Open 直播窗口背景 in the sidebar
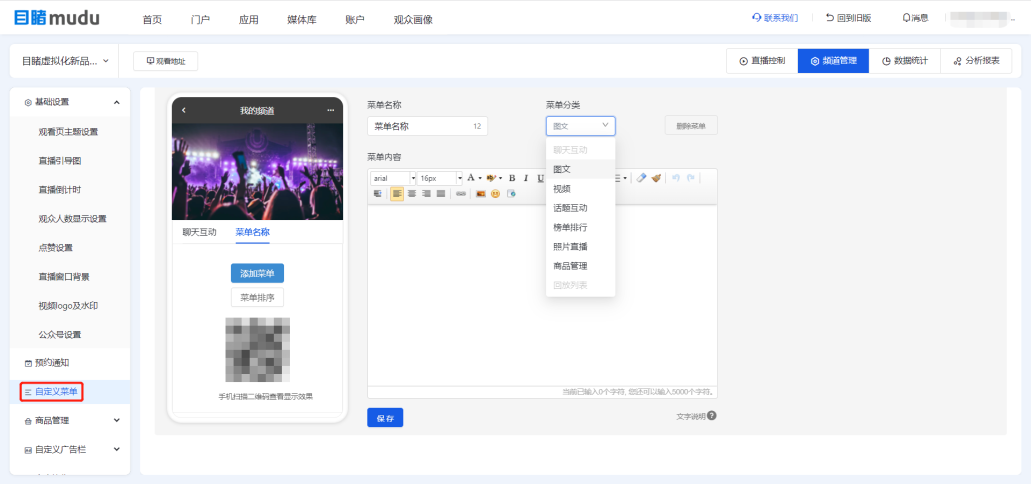The image size is (1031, 484). pos(64,277)
